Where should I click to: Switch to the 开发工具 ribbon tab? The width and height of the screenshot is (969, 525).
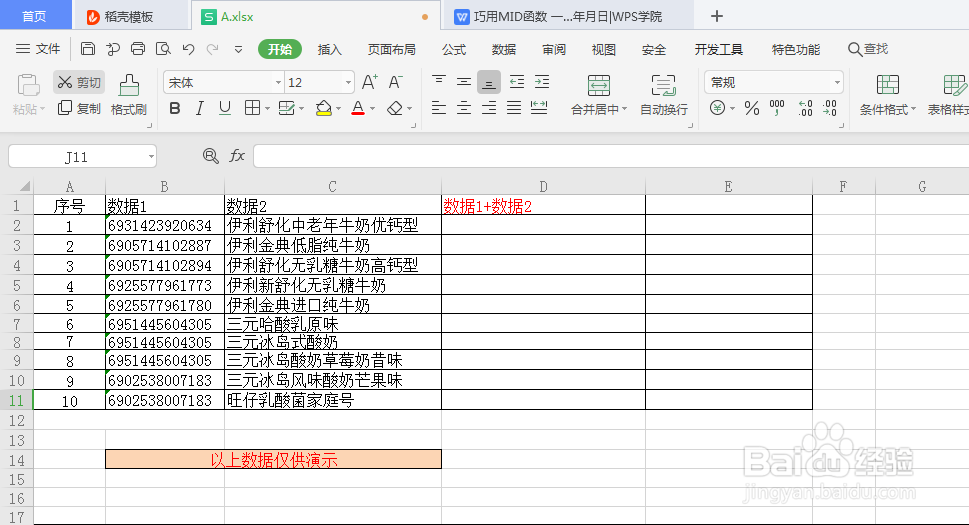click(x=718, y=49)
